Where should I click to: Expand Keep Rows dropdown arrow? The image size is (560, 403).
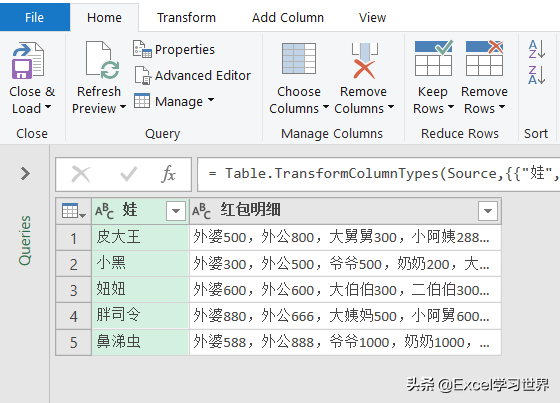[451, 107]
